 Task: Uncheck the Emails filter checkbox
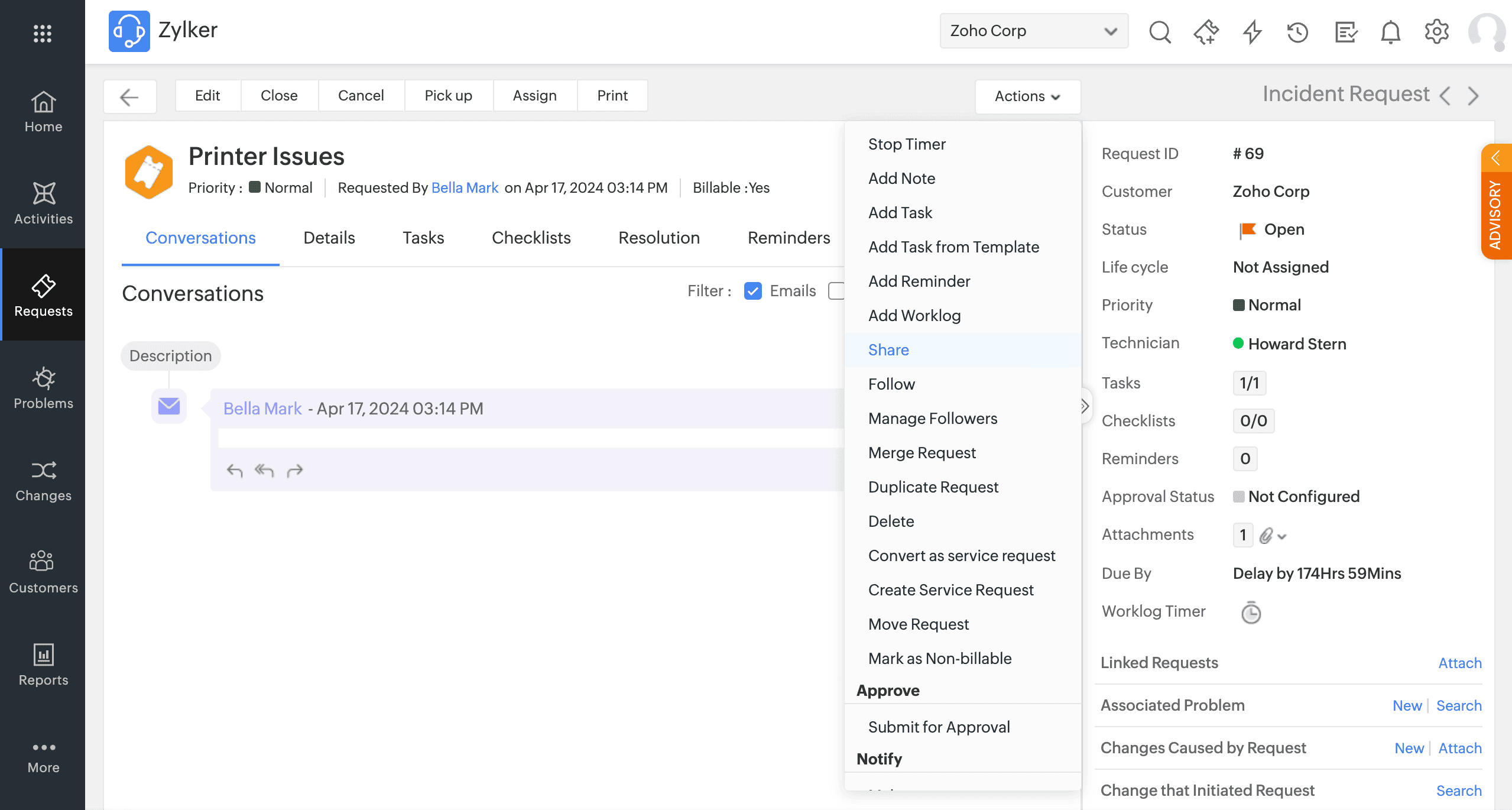tap(752, 291)
